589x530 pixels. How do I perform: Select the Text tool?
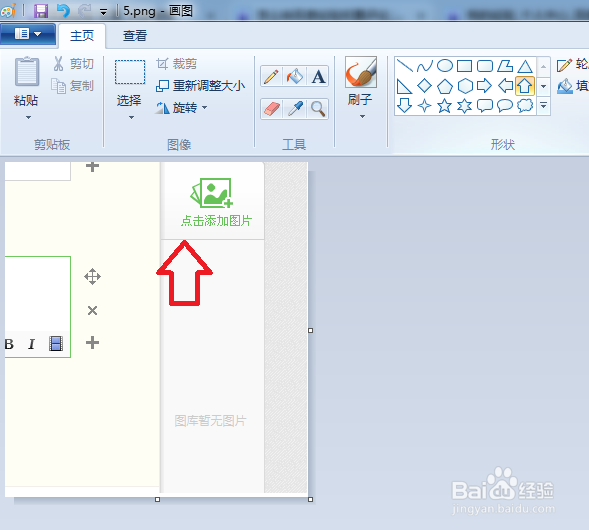pos(318,77)
